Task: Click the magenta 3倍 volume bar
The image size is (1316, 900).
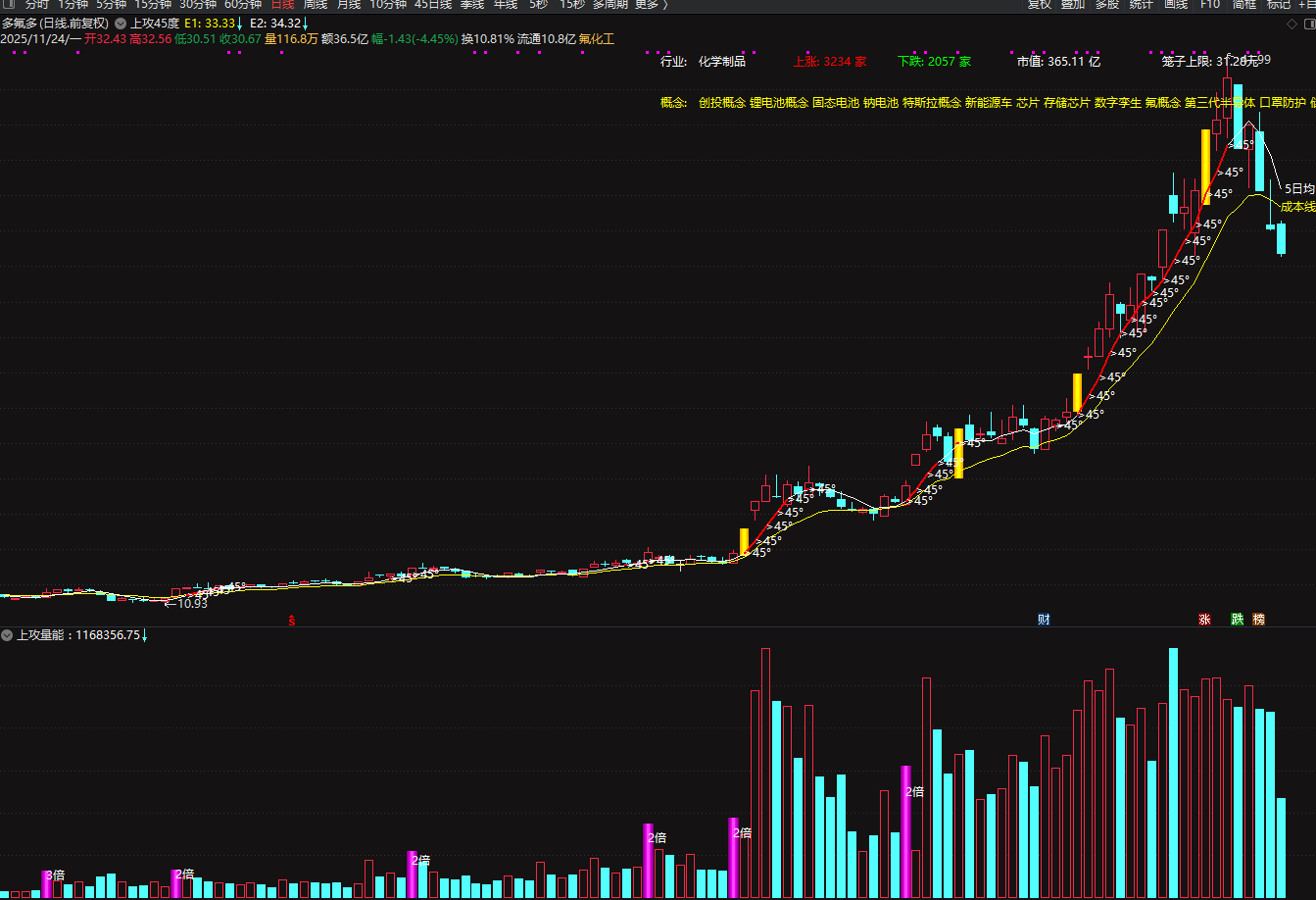Action: pos(46,883)
